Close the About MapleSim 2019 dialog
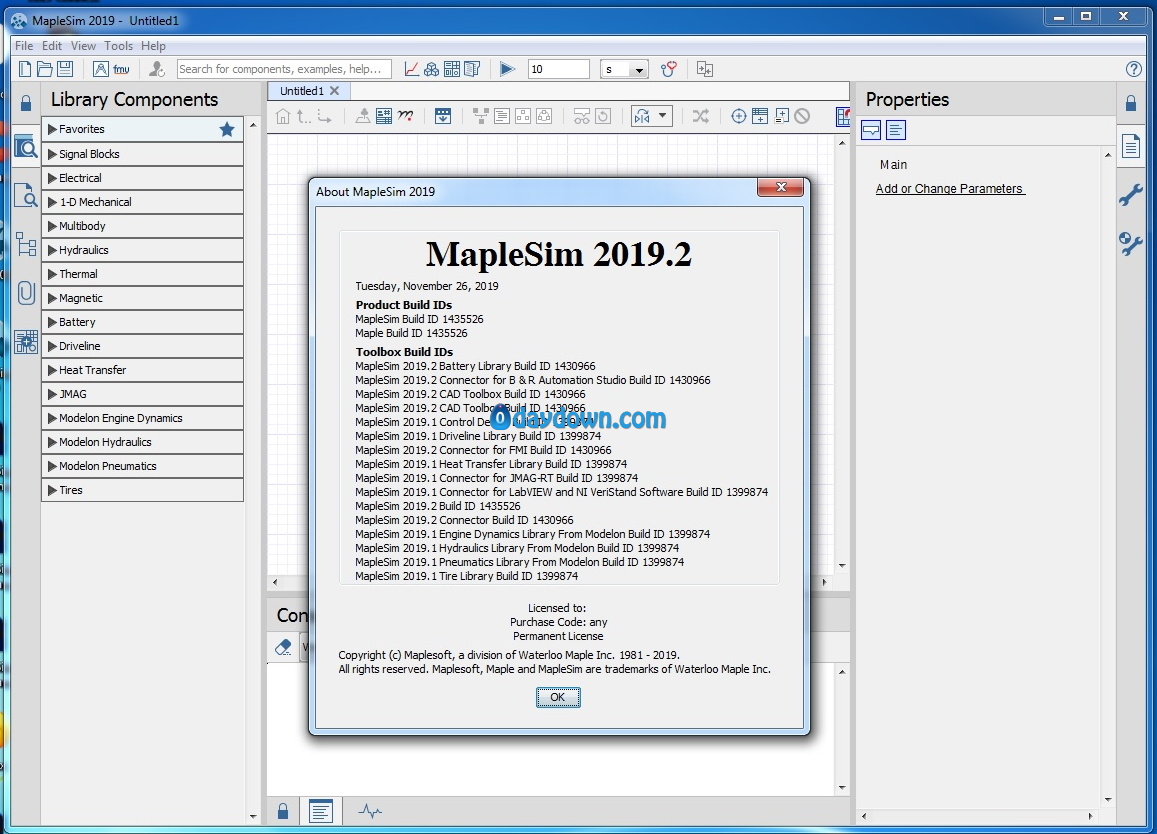1157x834 pixels. tap(781, 187)
